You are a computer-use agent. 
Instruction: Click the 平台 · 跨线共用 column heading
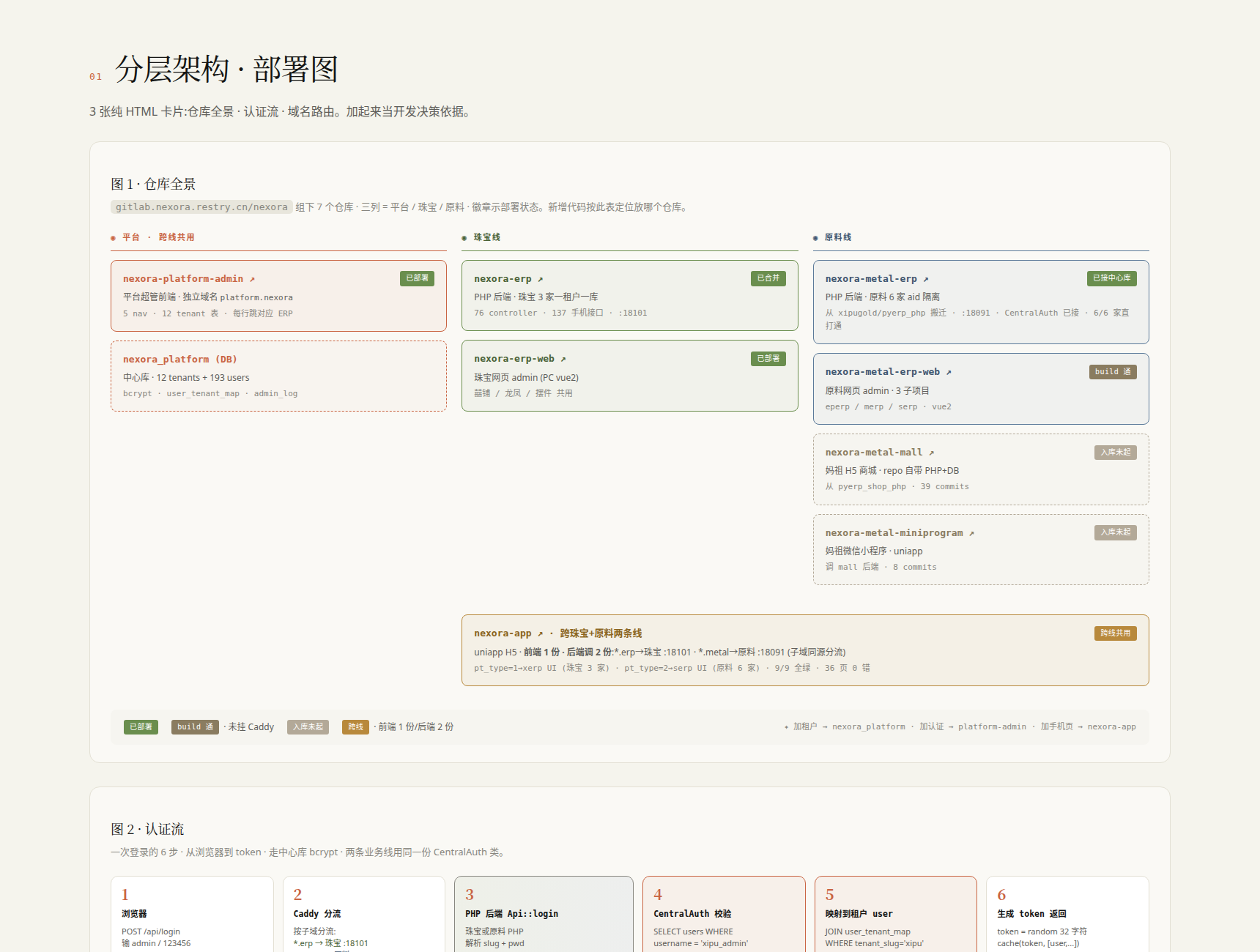pos(158,237)
